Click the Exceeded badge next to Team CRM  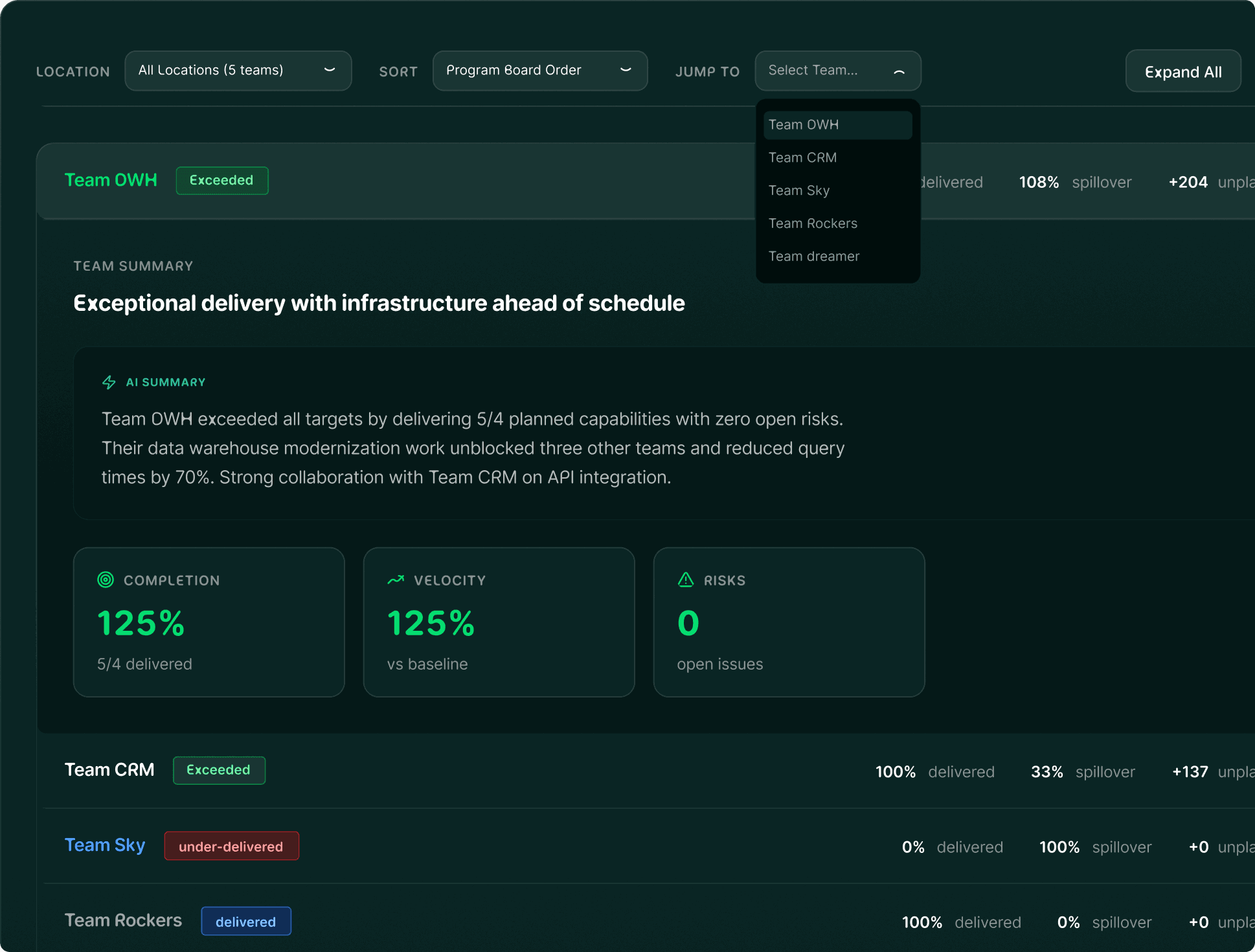click(x=219, y=771)
